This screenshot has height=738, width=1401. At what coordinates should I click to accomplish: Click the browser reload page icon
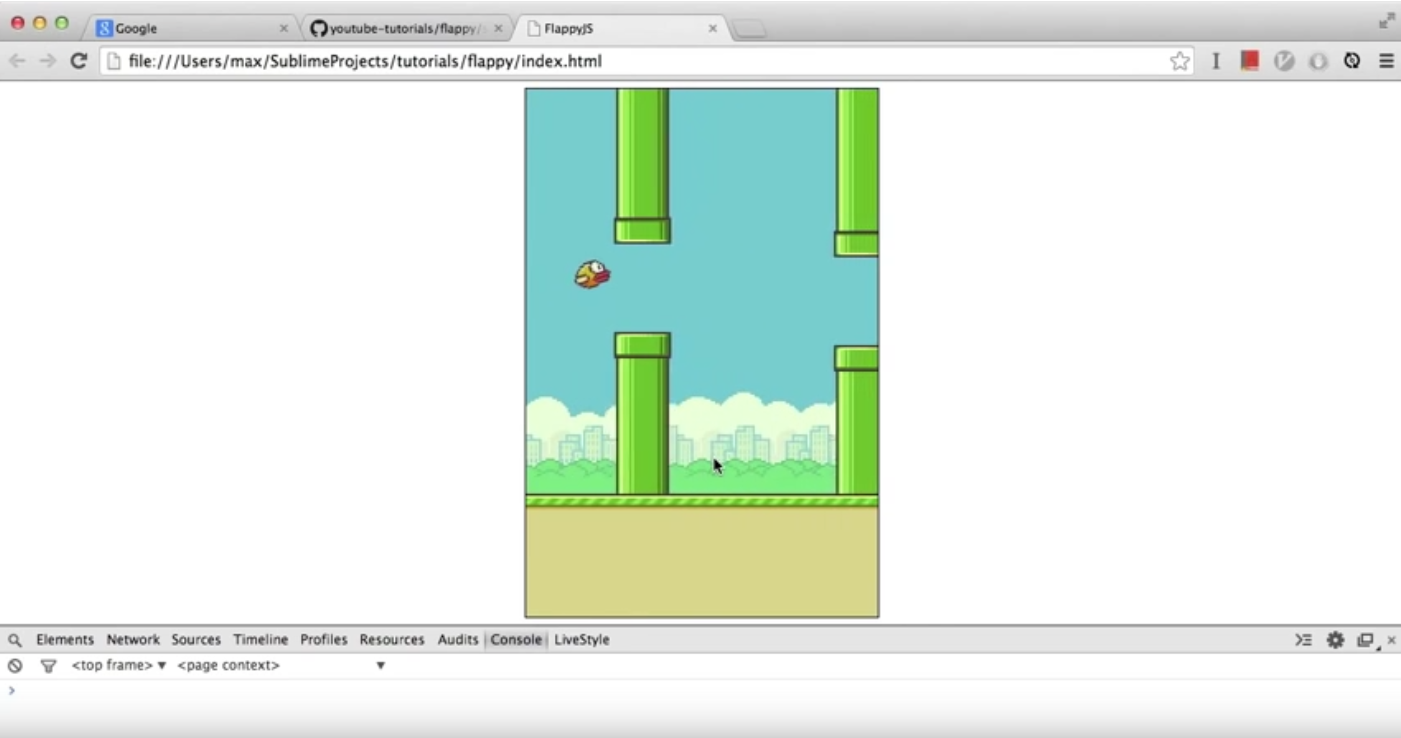coord(78,61)
